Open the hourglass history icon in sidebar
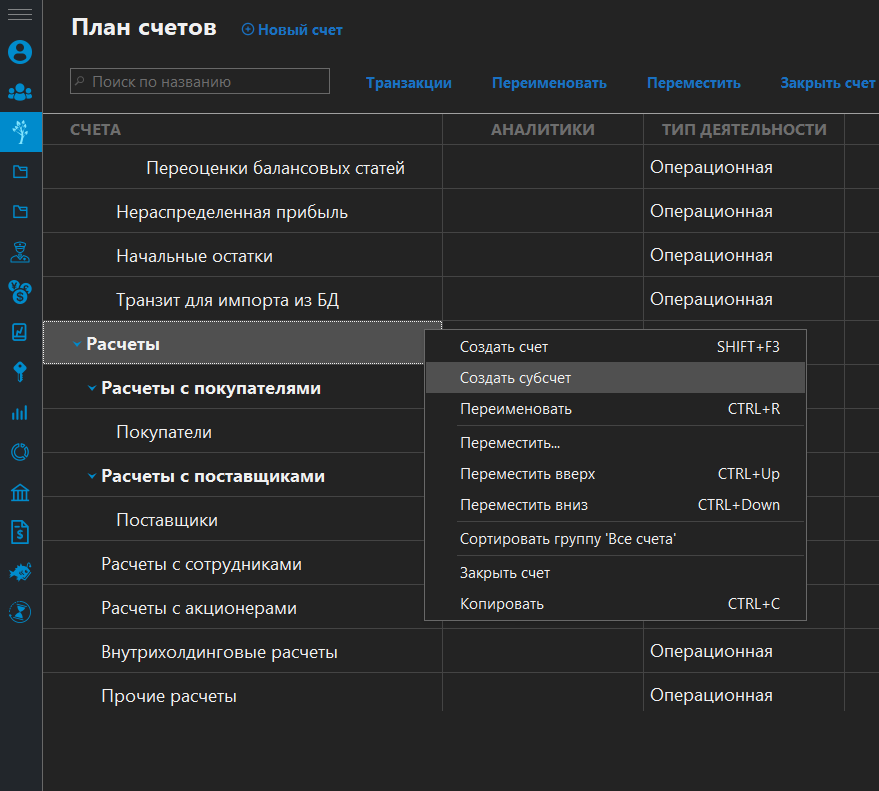This screenshot has height=791, width=879. coord(19,612)
